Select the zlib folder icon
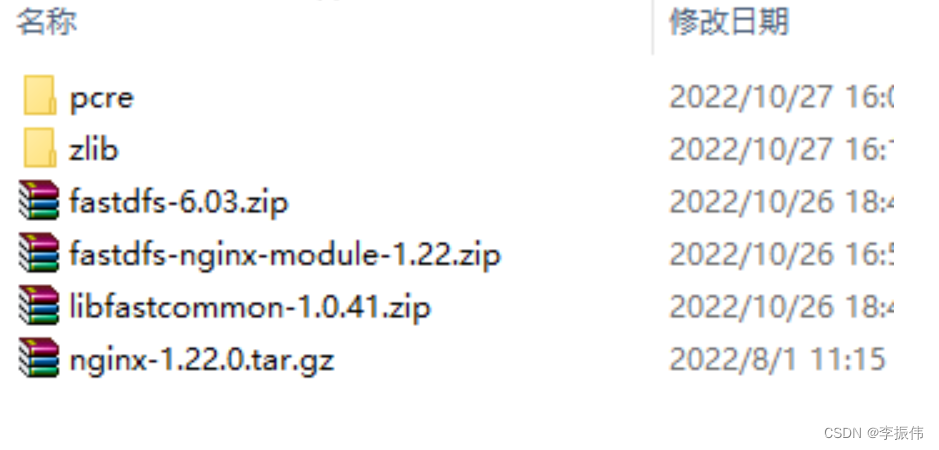The image size is (939, 450). tap(40, 147)
